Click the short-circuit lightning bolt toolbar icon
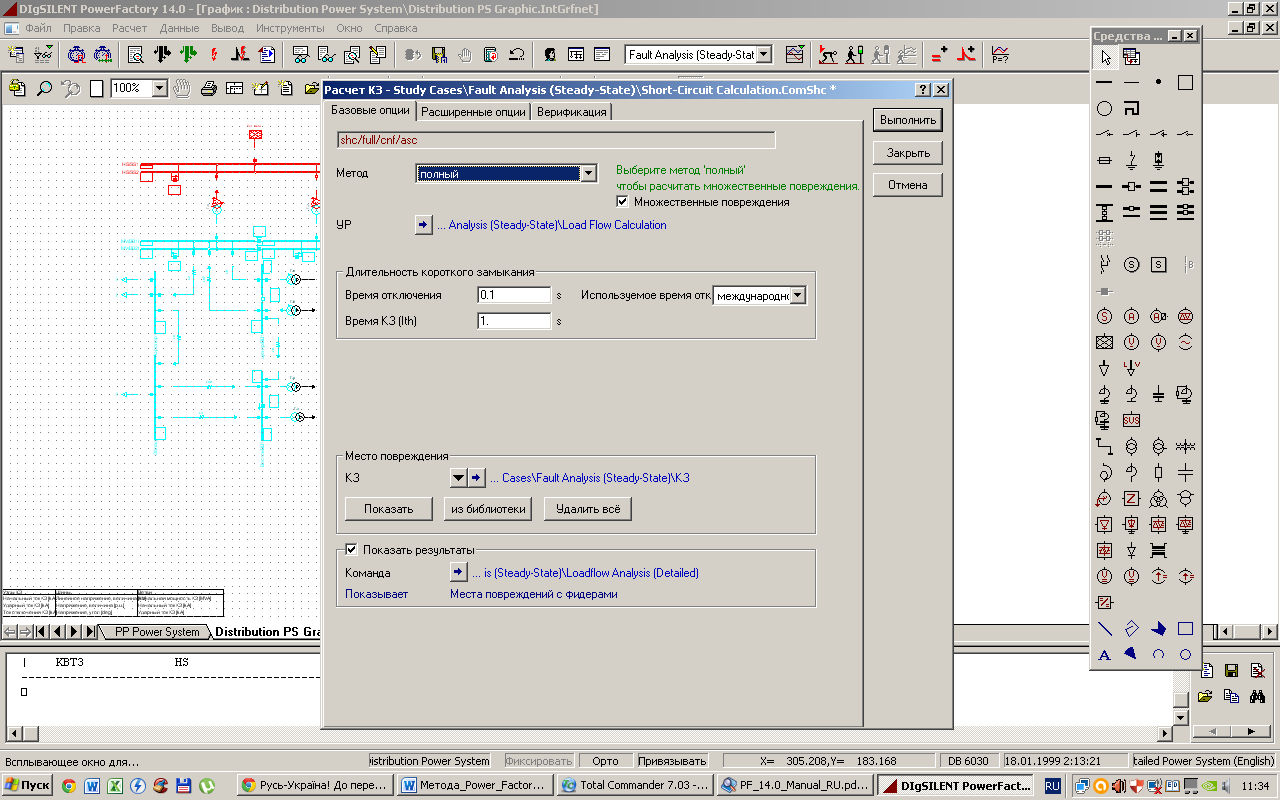This screenshot has height=800, width=1280. click(213, 54)
